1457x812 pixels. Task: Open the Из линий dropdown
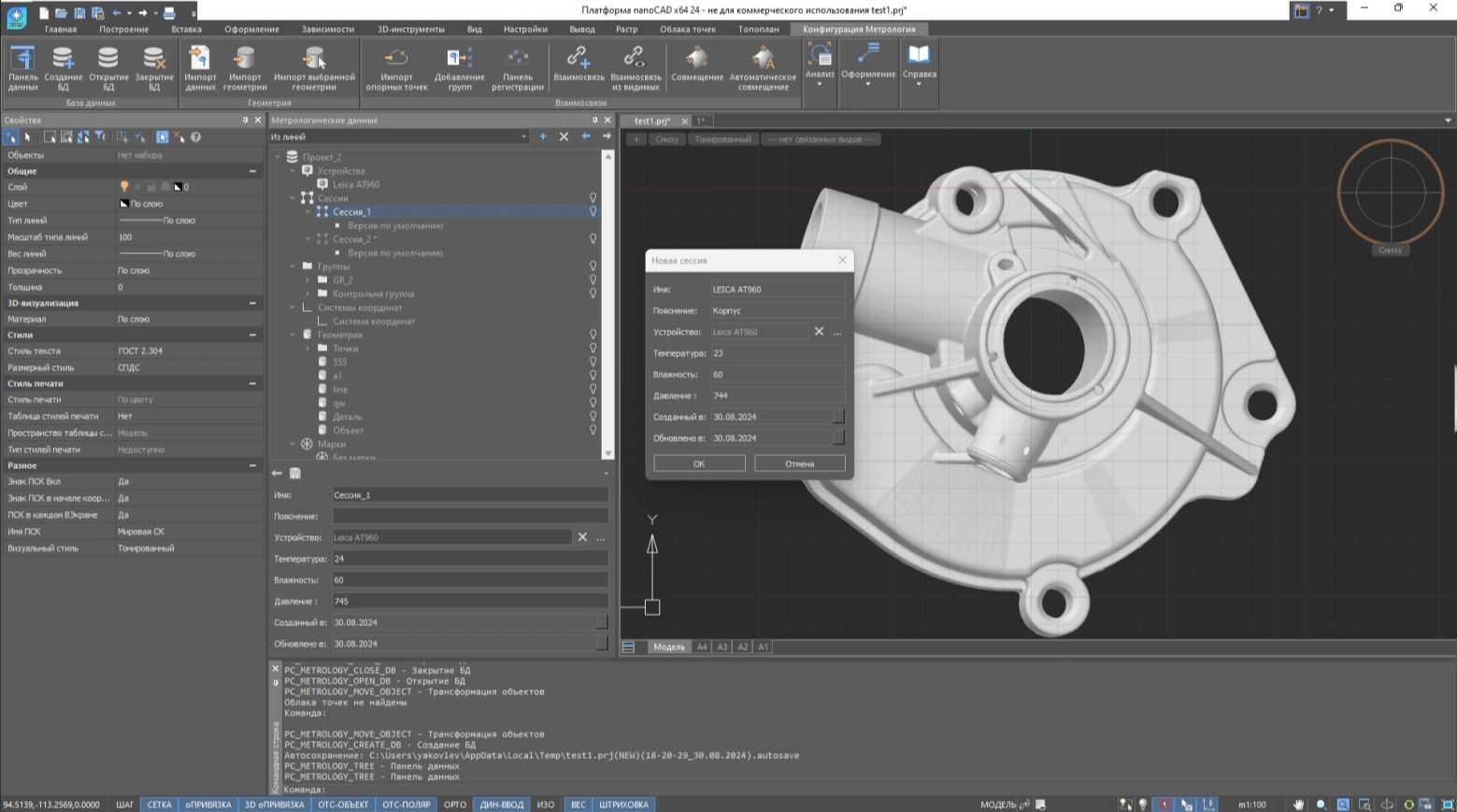pos(522,137)
